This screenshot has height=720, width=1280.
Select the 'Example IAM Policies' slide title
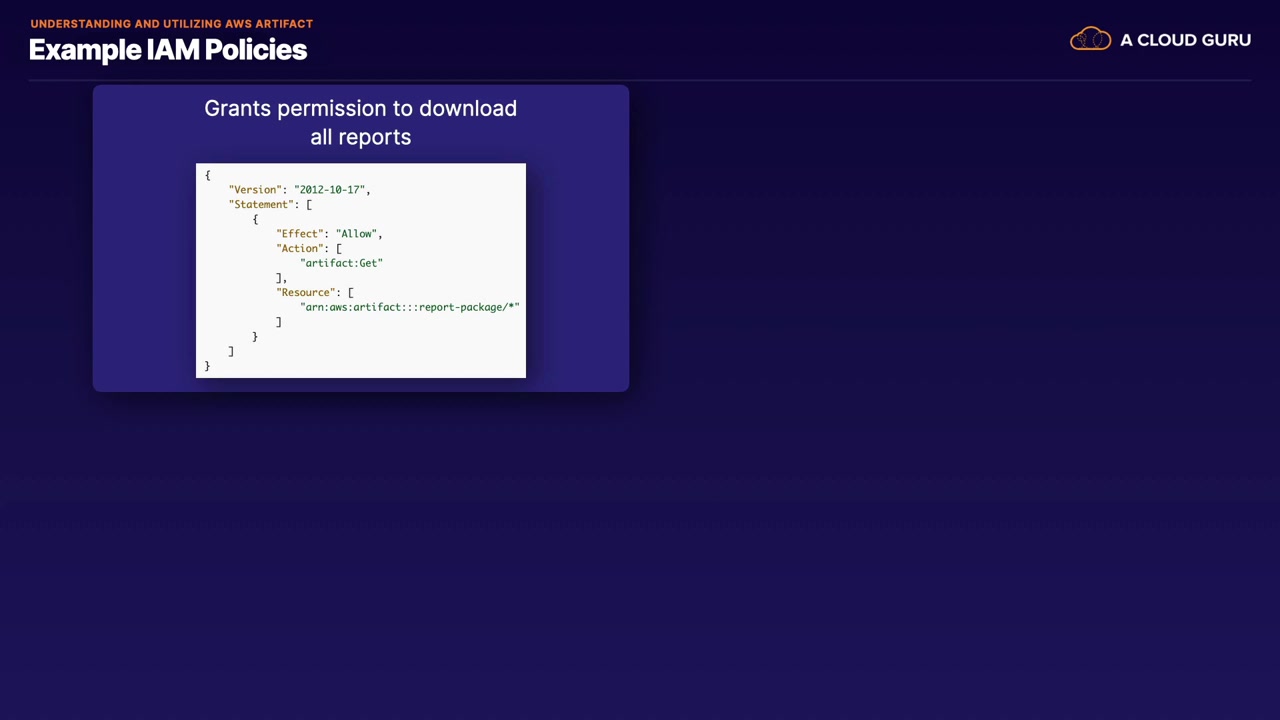(168, 50)
